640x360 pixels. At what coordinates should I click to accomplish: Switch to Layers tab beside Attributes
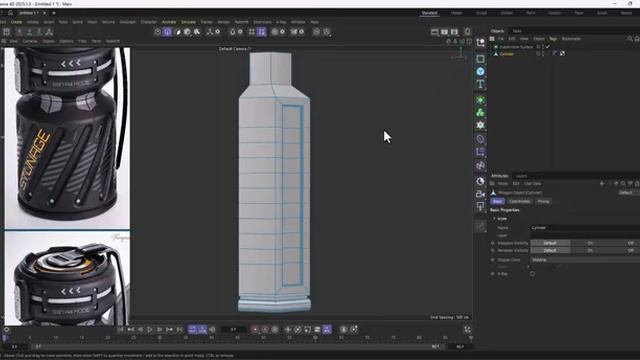(x=521, y=176)
